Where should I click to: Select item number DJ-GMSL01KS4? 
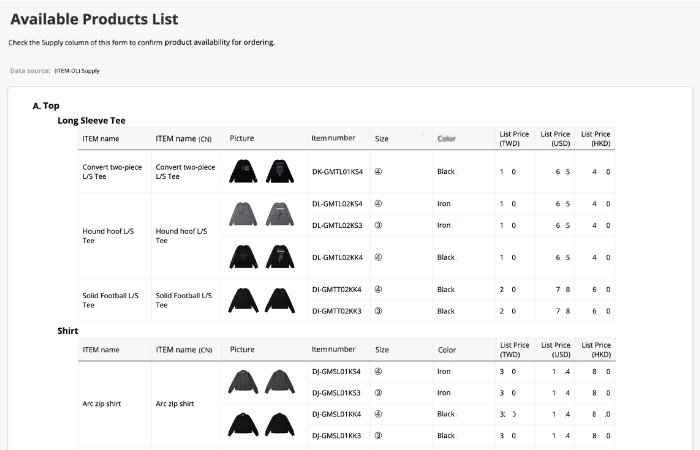click(x=336, y=371)
